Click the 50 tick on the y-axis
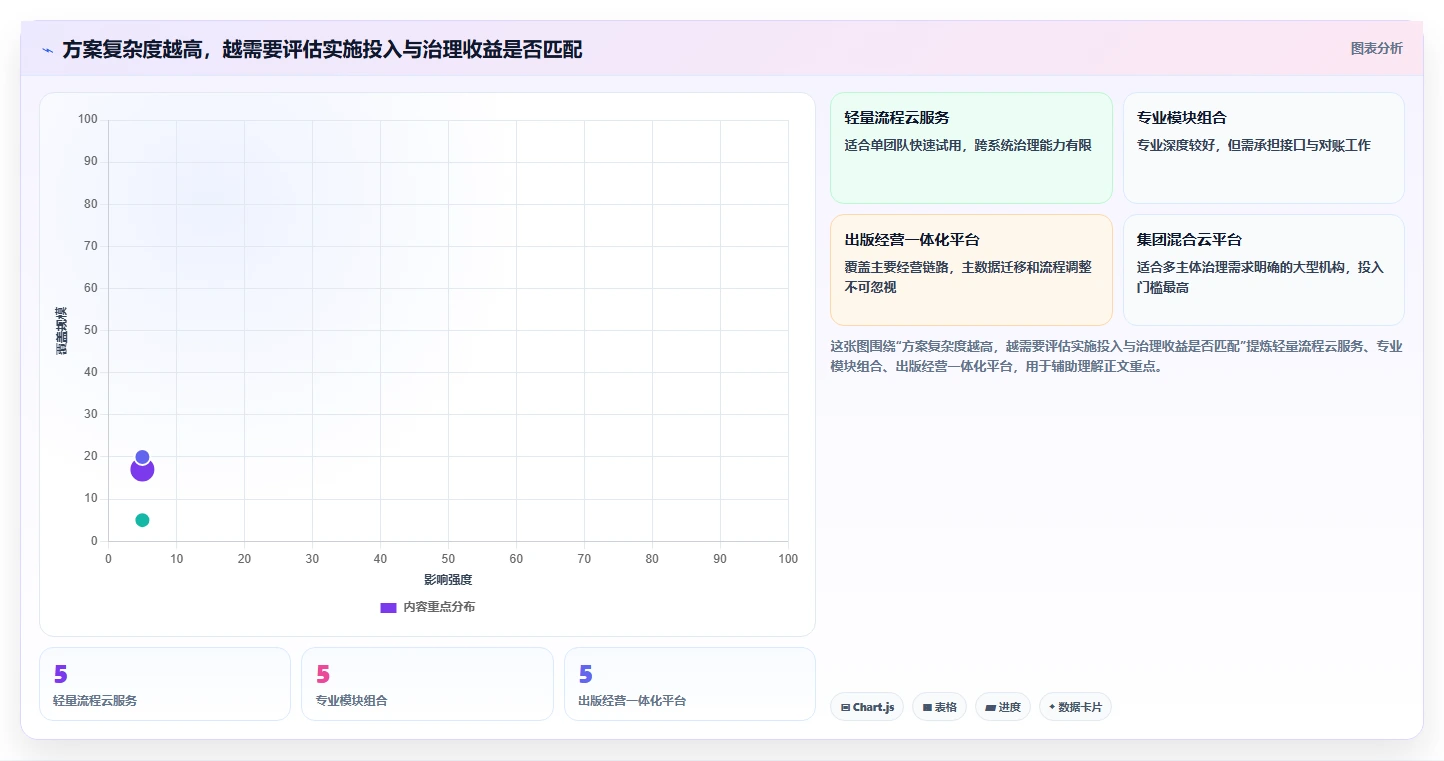This screenshot has width=1444, height=761. [x=91, y=330]
